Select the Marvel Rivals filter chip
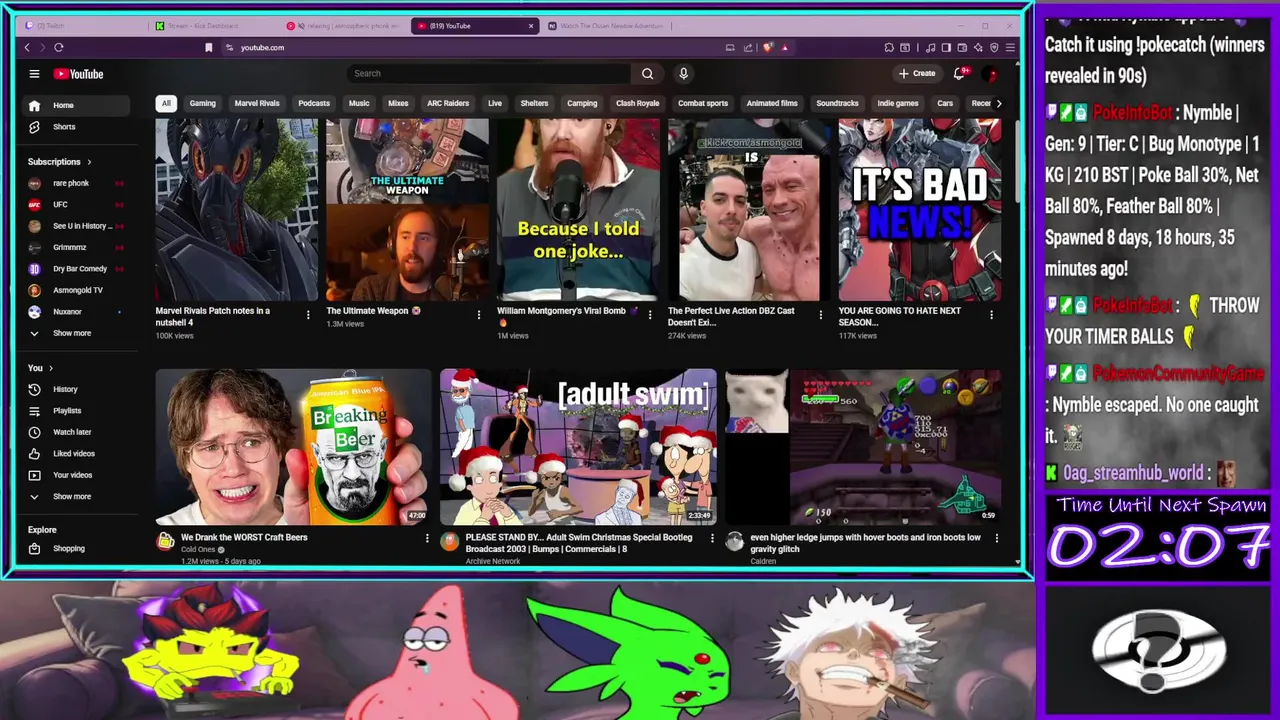 click(257, 103)
